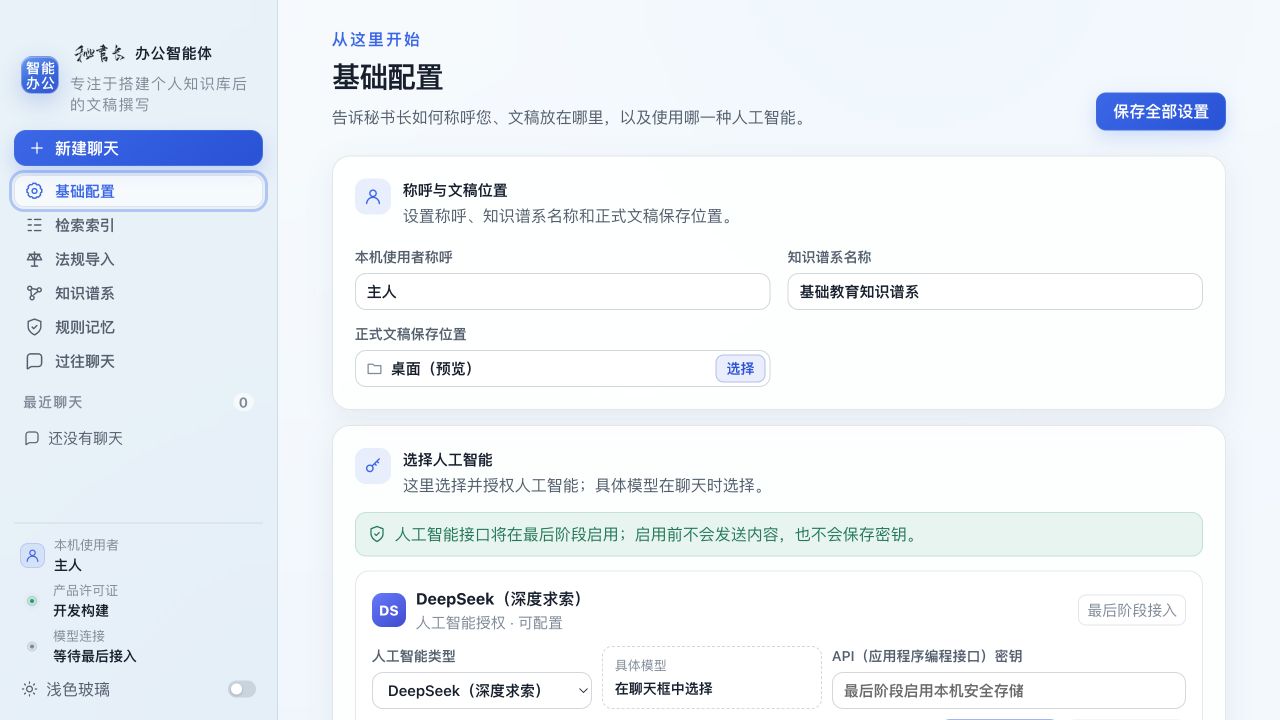Viewport: 1280px width, 720px height.
Task: Click the chat icon next to 还没有聊天
Action: coord(32,438)
